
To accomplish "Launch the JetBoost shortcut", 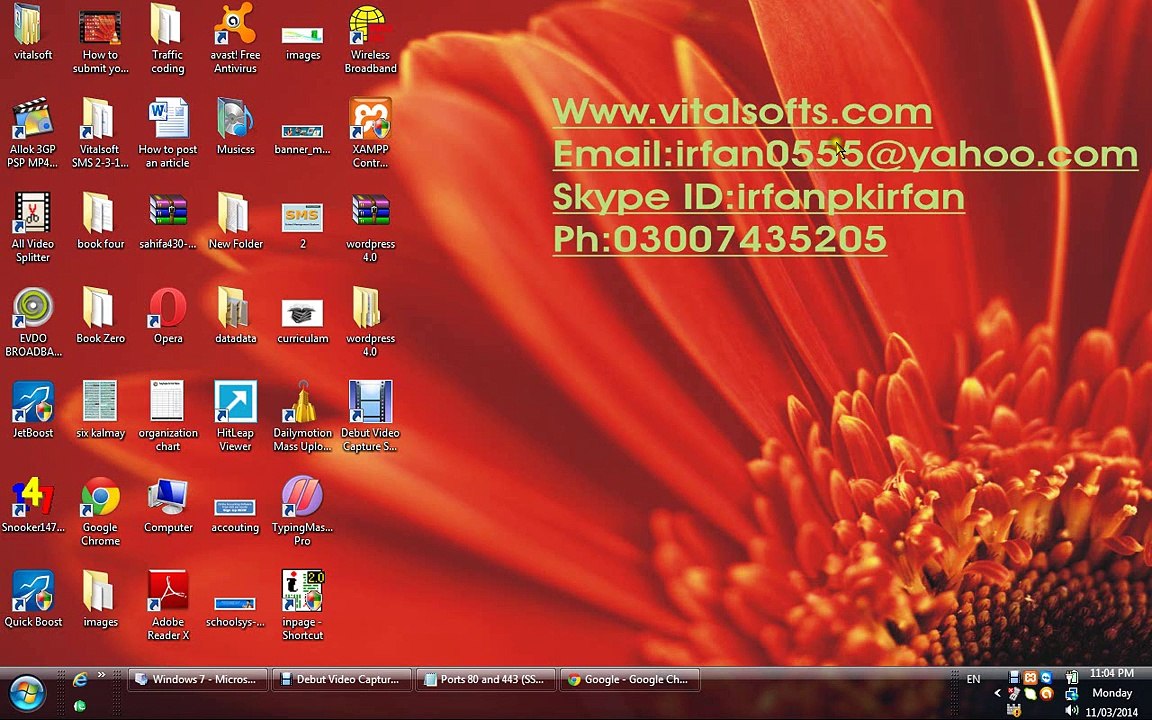I will (32, 410).
